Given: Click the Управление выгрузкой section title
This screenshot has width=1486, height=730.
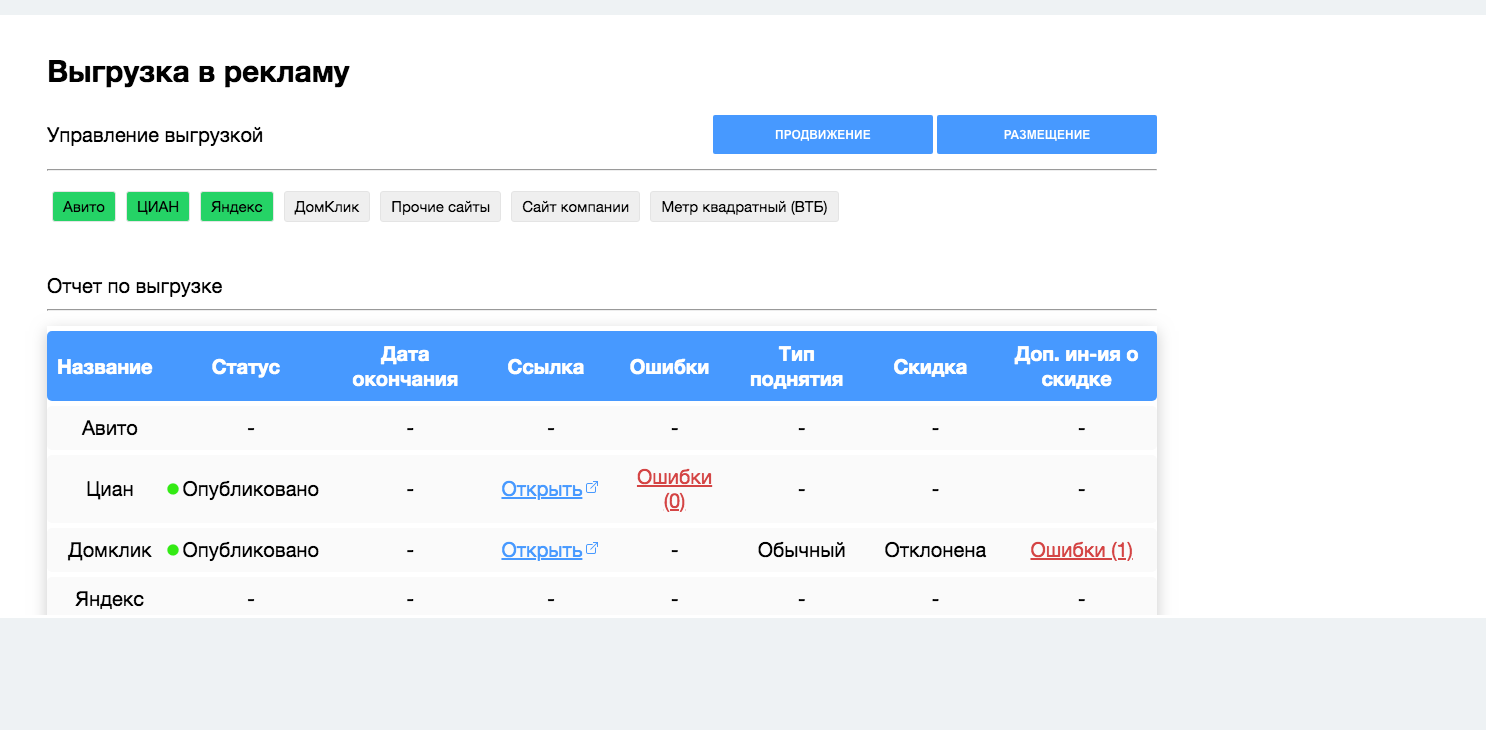Looking at the screenshot, I should tap(155, 135).
